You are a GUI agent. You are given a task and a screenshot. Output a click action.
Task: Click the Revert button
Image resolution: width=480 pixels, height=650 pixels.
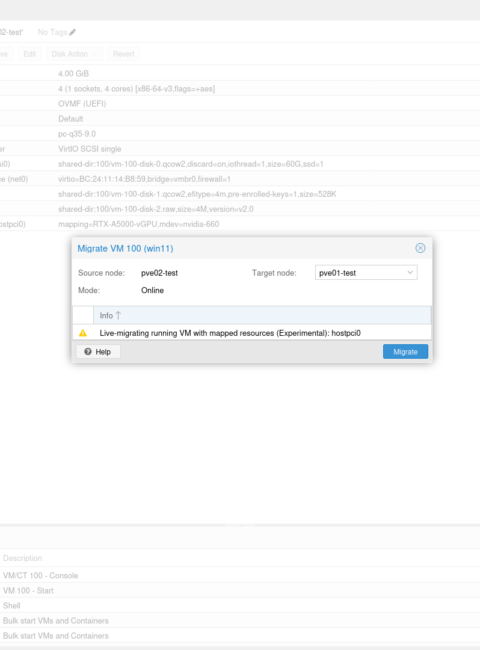pyautogui.click(x=123, y=54)
